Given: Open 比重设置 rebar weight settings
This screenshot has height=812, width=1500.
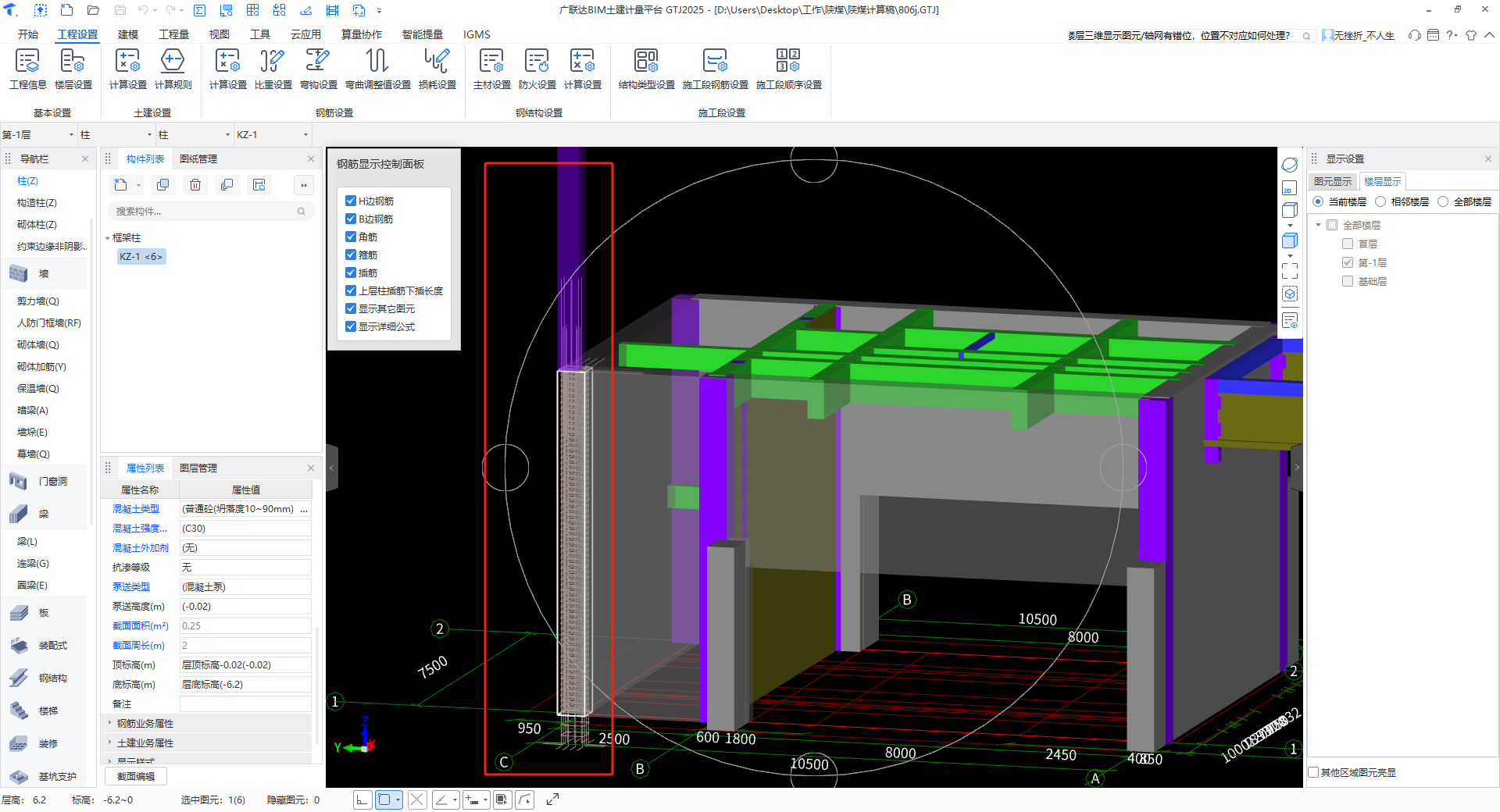Looking at the screenshot, I should tap(273, 69).
